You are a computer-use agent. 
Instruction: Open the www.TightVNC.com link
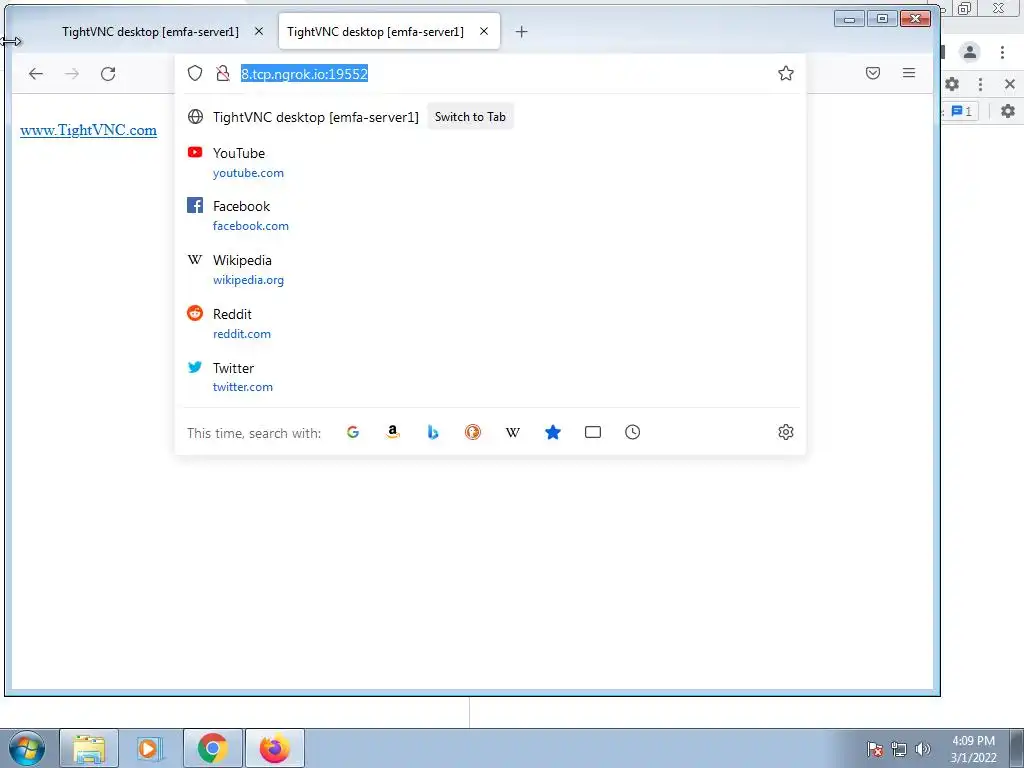pos(88,130)
